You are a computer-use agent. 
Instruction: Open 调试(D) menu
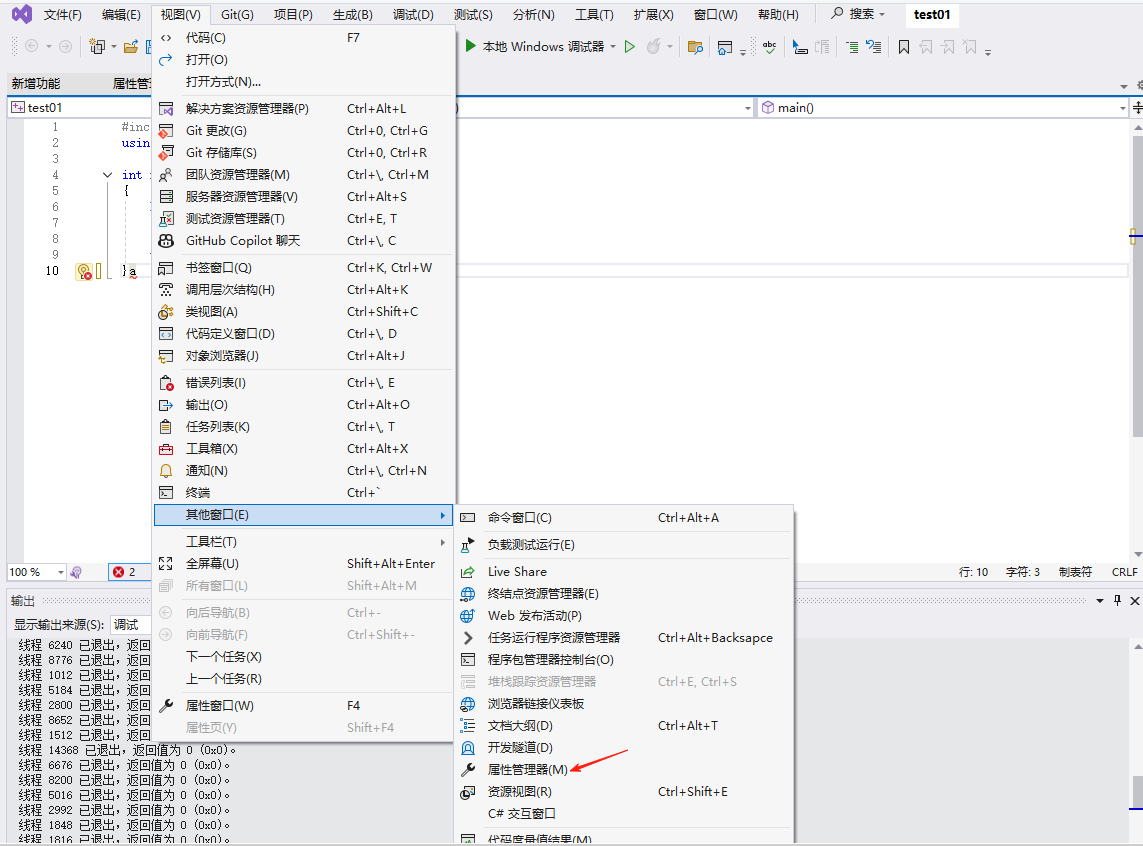click(413, 15)
